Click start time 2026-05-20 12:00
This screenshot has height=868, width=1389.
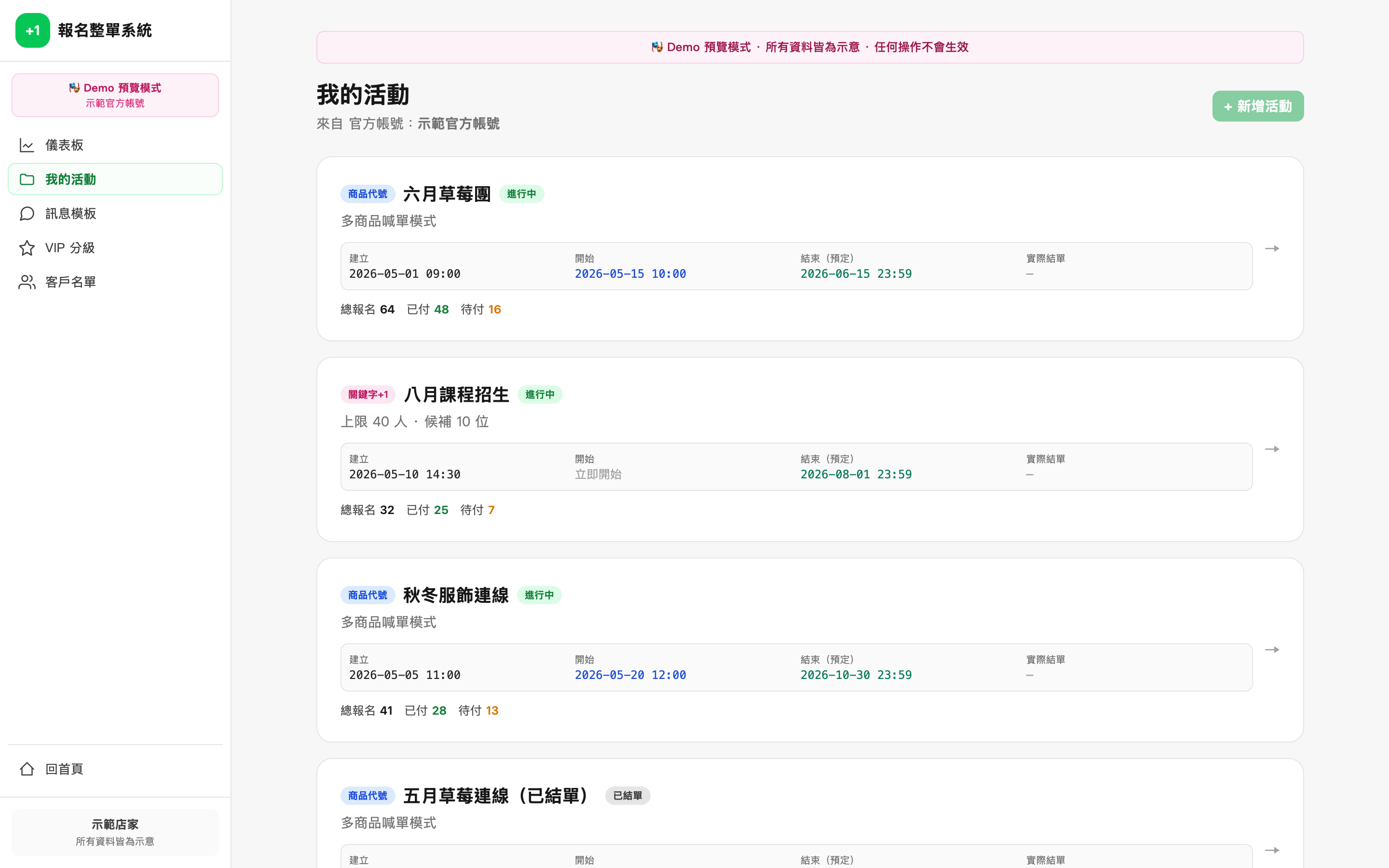tap(630, 675)
